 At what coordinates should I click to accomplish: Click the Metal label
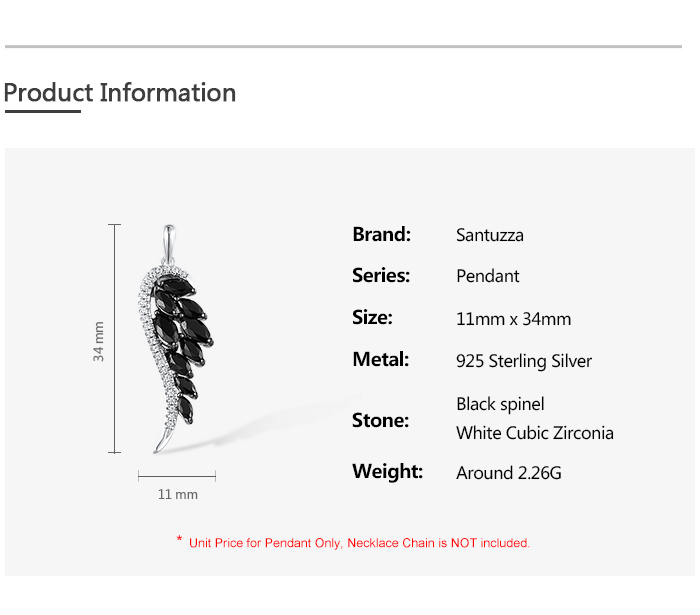[380, 360]
